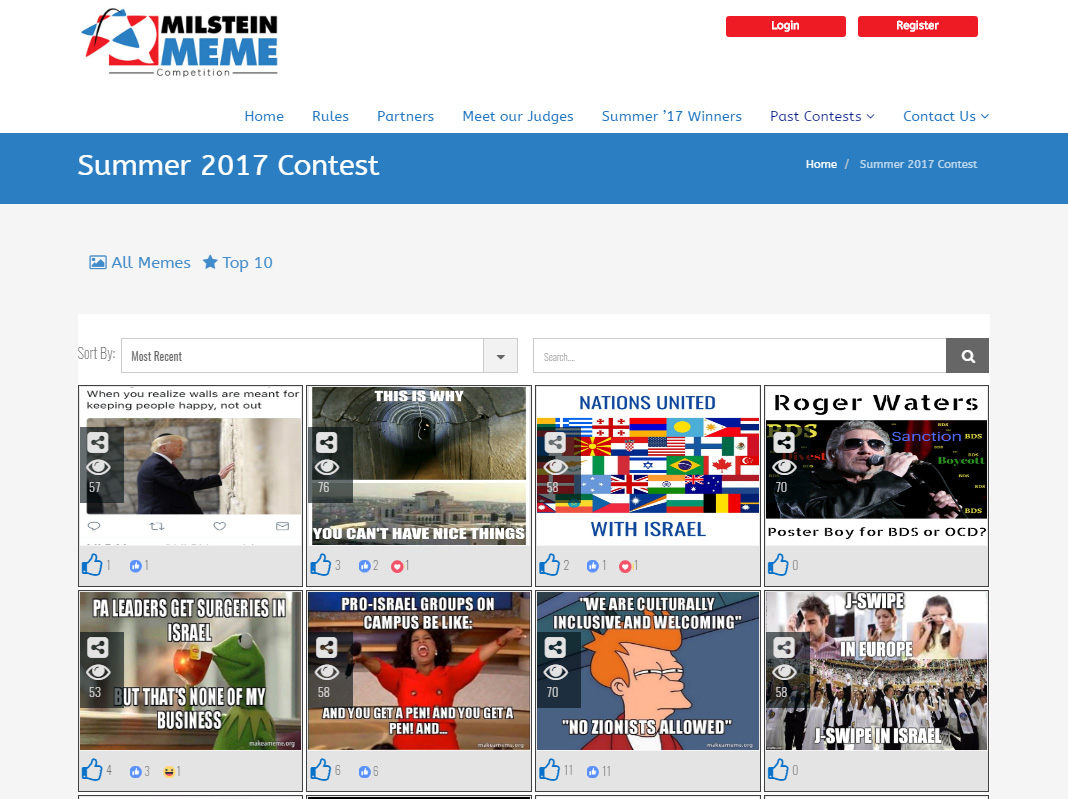The width and height of the screenshot is (1068, 799).
Task: Click Home in the breadcrumb
Action: click(821, 164)
